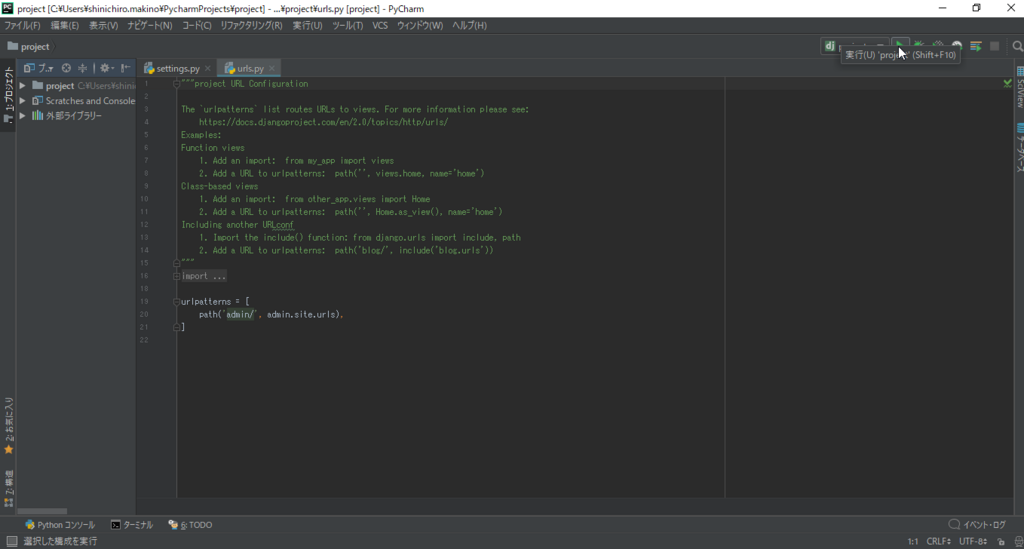The height and width of the screenshot is (549, 1024).
Task: Open ファイル(F) menu
Action: click(x=22, y=25)
